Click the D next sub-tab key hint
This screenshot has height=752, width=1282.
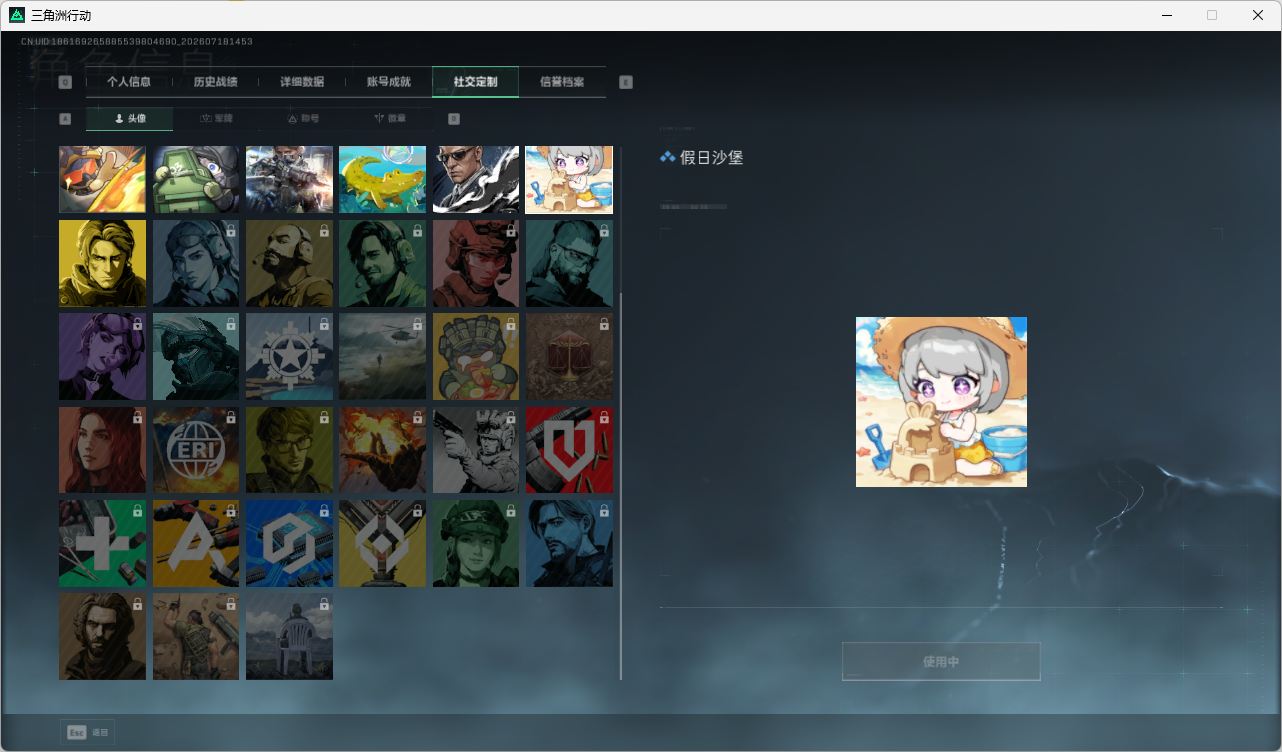click(x=454, y=119)
